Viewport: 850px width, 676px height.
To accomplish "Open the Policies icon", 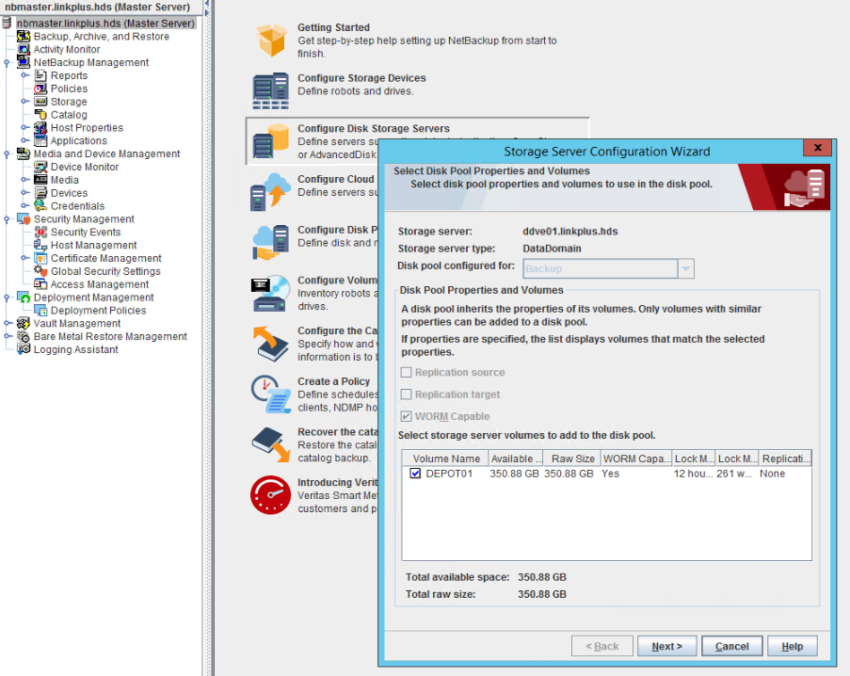I will click(x=41, y=88).
